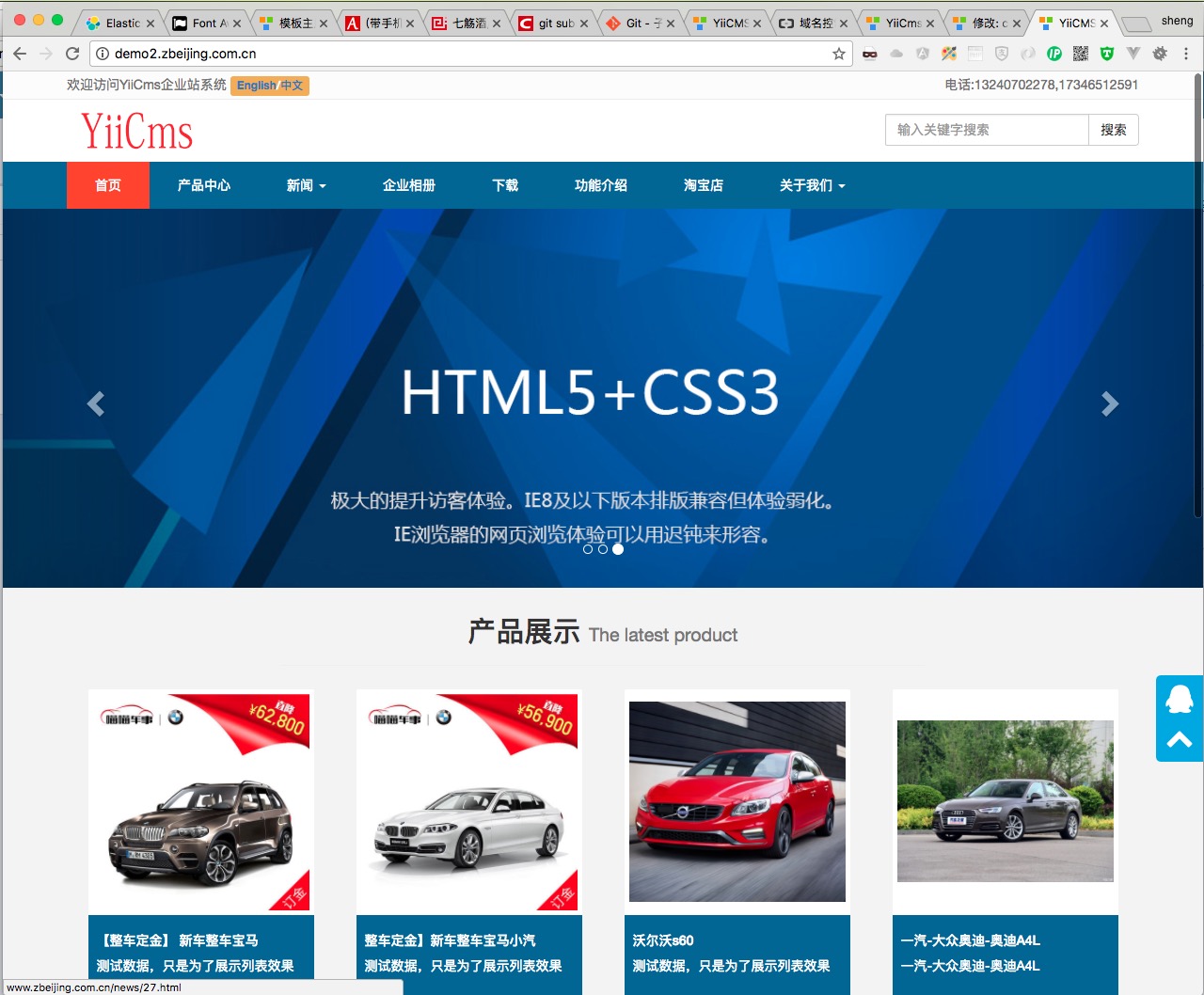This screenshot has height=995, width=1204.
Task: Open 淘宝店 nav item
Action: point(704,185)
